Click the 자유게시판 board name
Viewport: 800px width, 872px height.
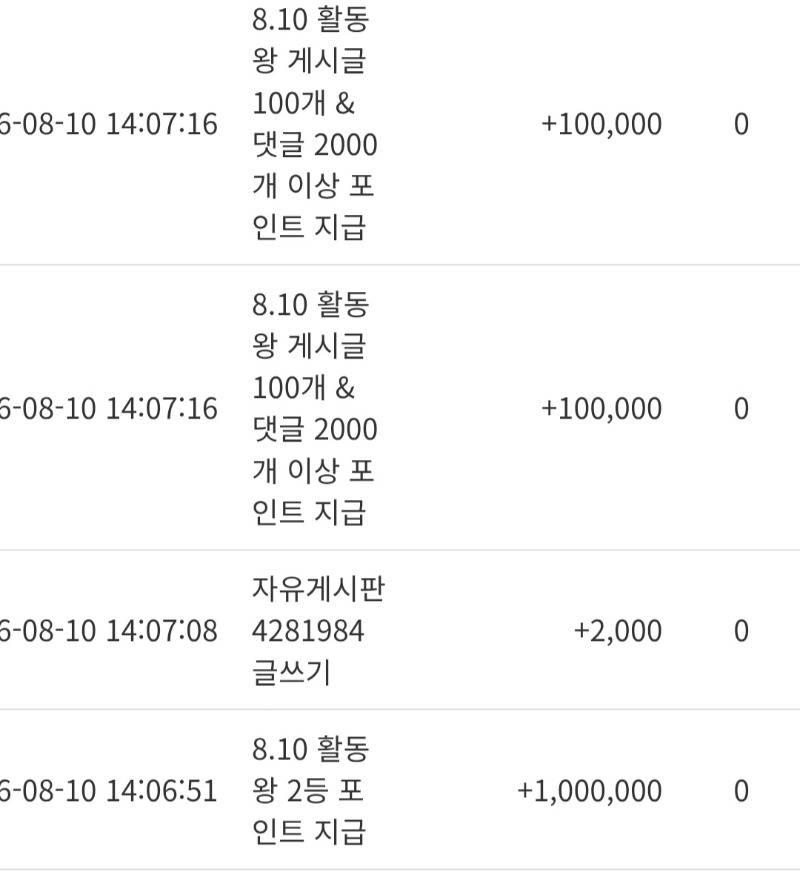click(318, 589)
